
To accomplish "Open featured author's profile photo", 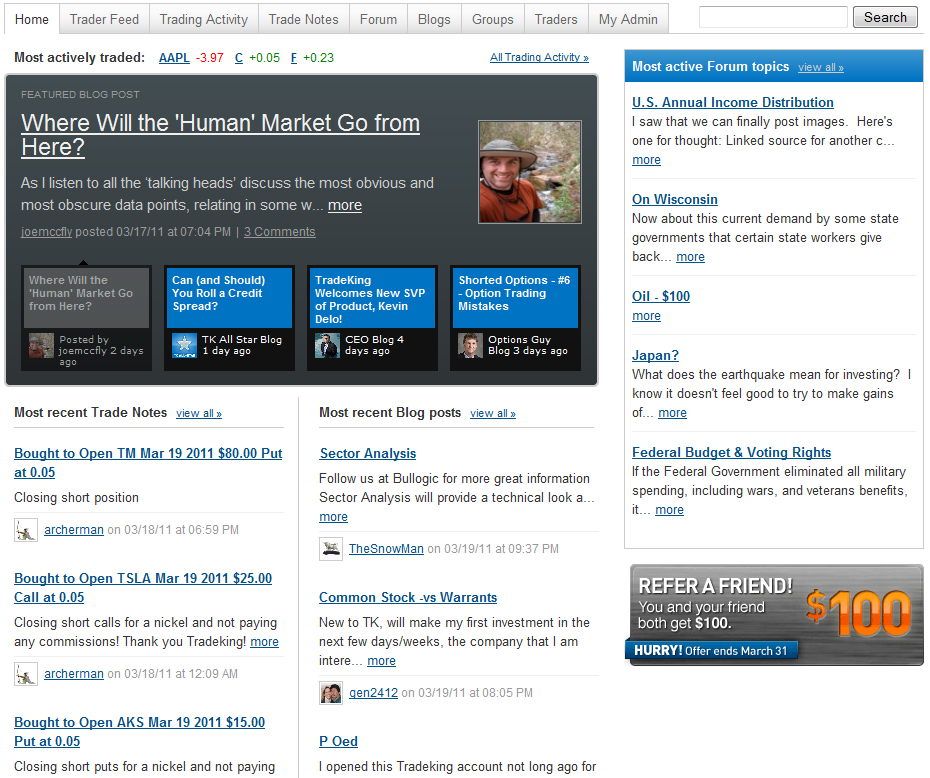I will point(529,172).
